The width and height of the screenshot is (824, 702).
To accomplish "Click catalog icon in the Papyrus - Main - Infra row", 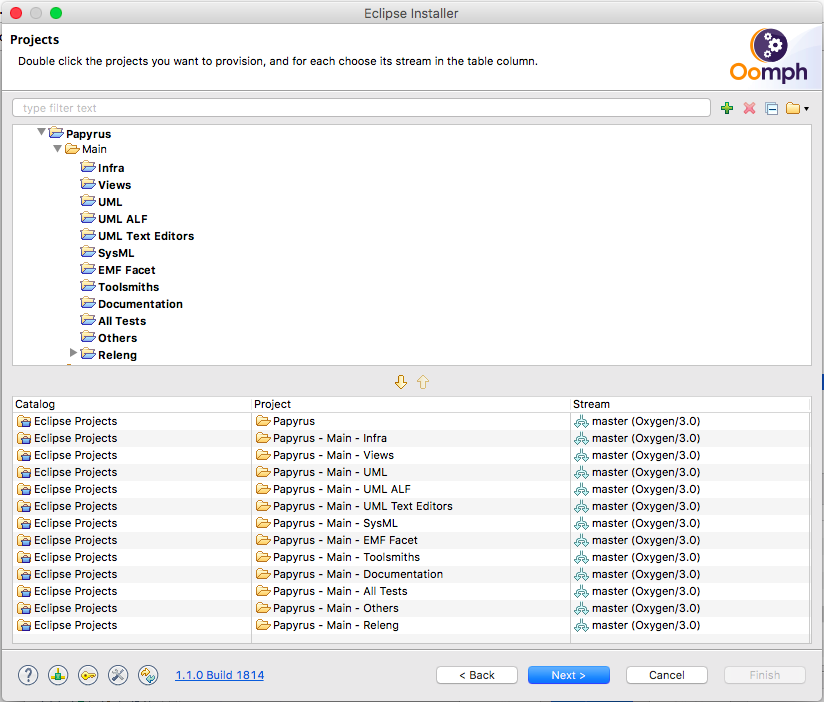I will click(24, 438).
